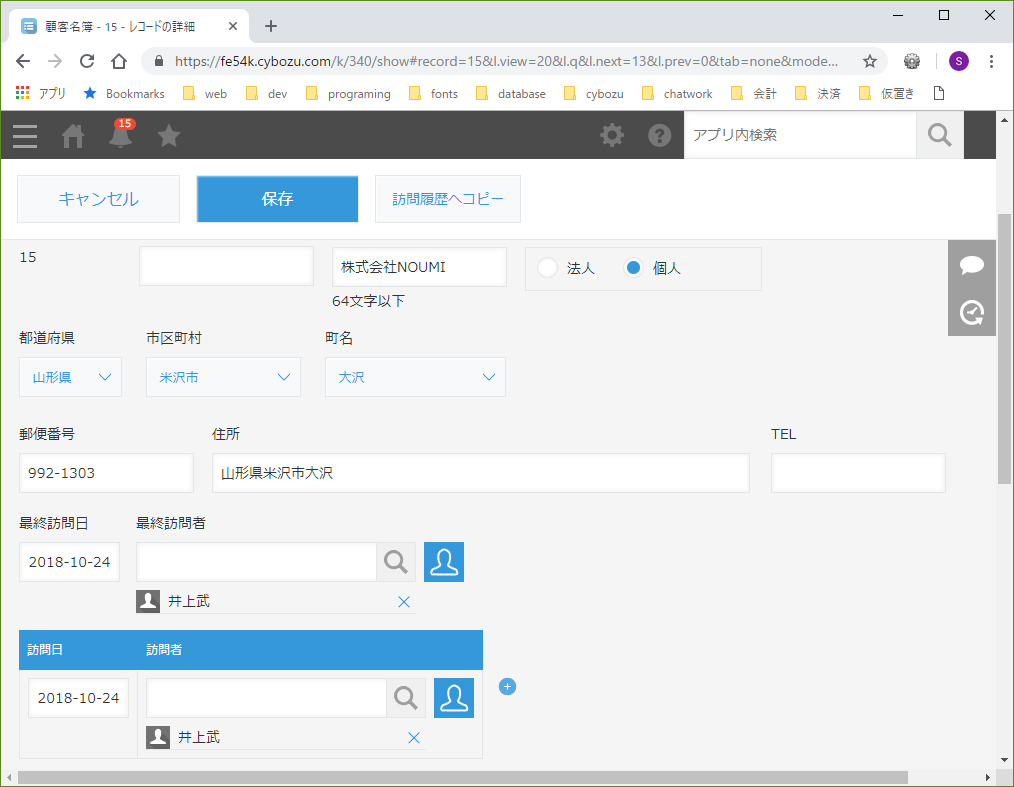The image size is (1014, 787).
Task: Click the vertical page scrollbar thumb
Action: pos(1004,349)
